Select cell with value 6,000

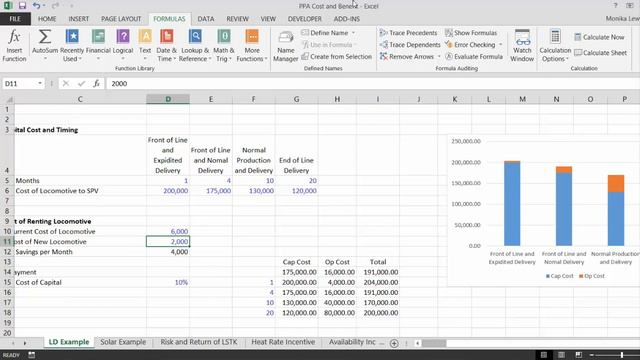tap(168, 231)
